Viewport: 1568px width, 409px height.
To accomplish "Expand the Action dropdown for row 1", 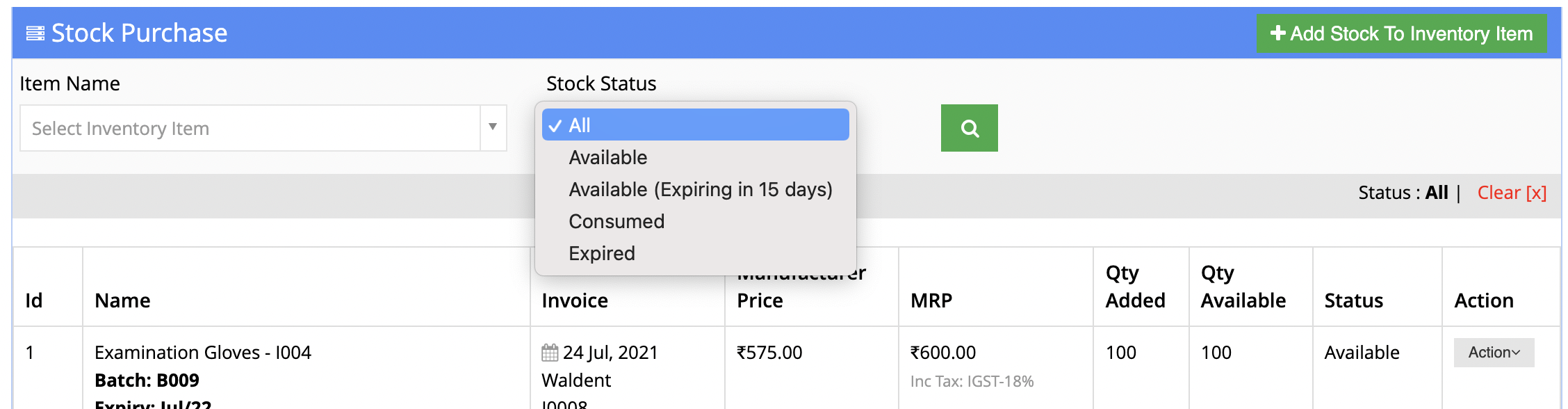I will click(x=1494, y=353).
